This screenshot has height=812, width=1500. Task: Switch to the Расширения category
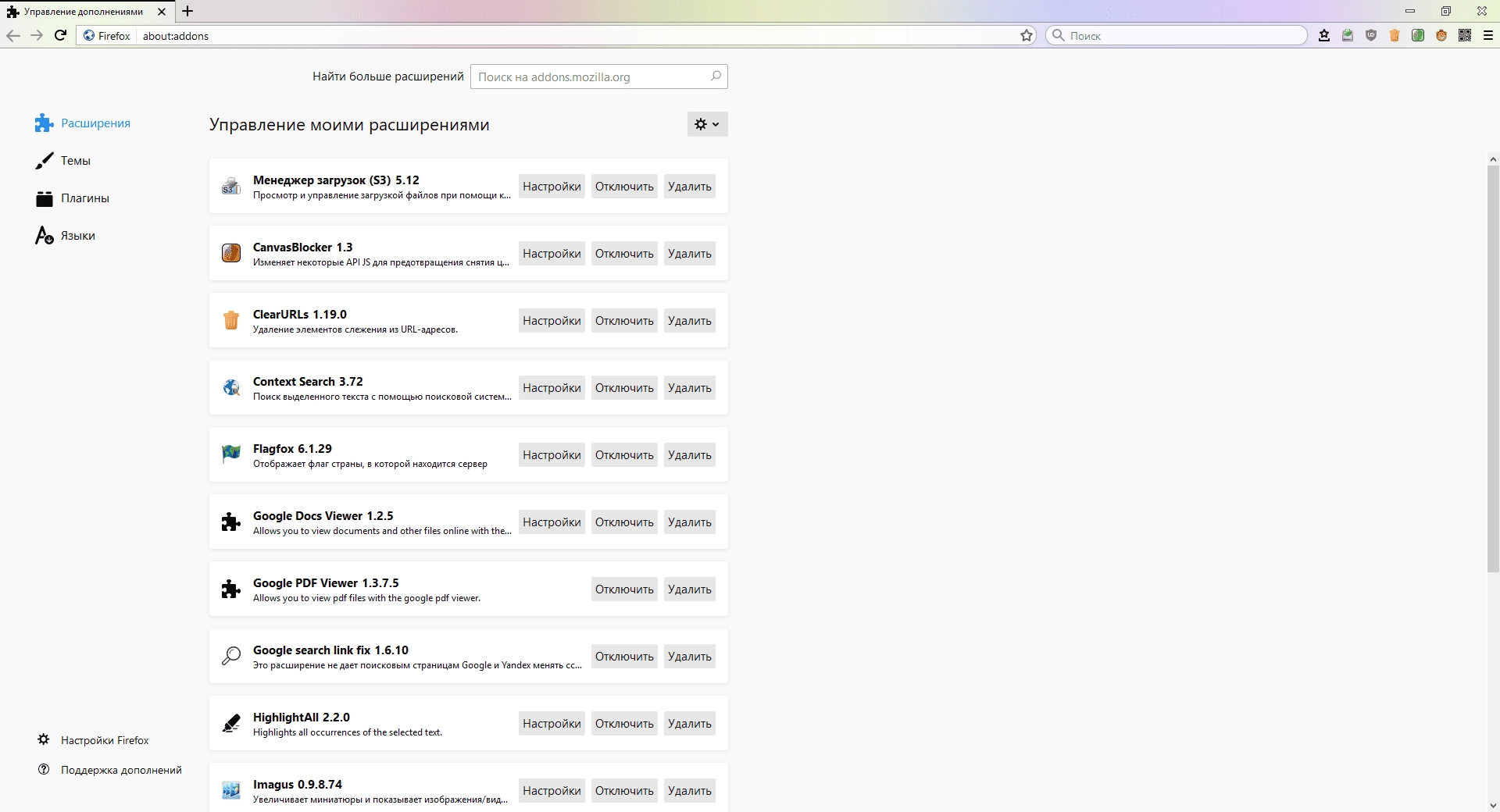83,123
